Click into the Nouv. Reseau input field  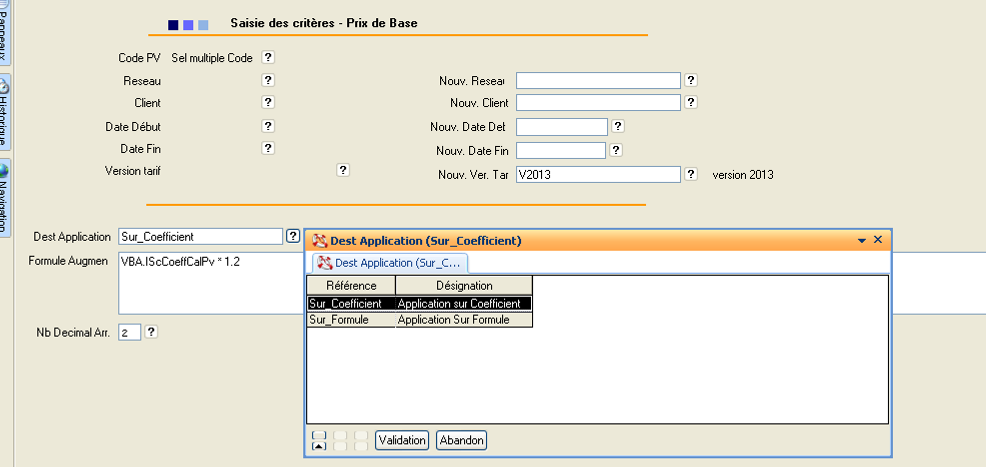point(598,80)
